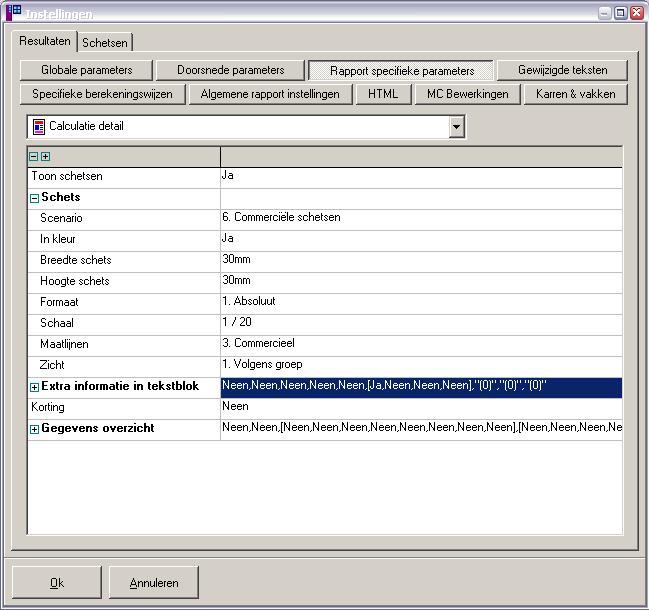Open Specifieke berekeningswijzen section
This screenshot has height=610, width=649.
pos(102,94)
